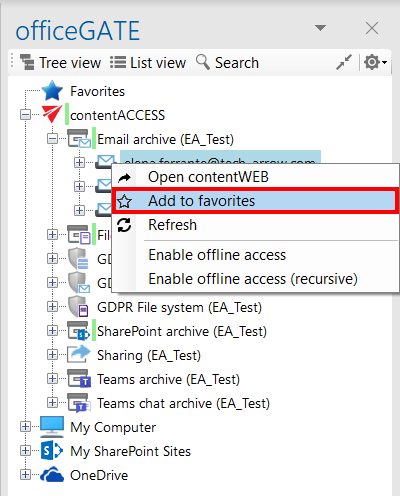
Task: Click the OneDrive cloud icon
Action: pyautogui.click(x=52, y=475)
